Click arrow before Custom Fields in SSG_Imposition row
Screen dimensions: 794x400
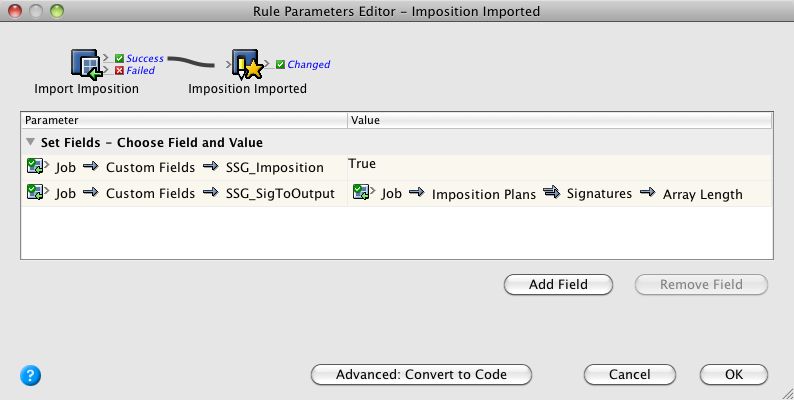(91, 166)
